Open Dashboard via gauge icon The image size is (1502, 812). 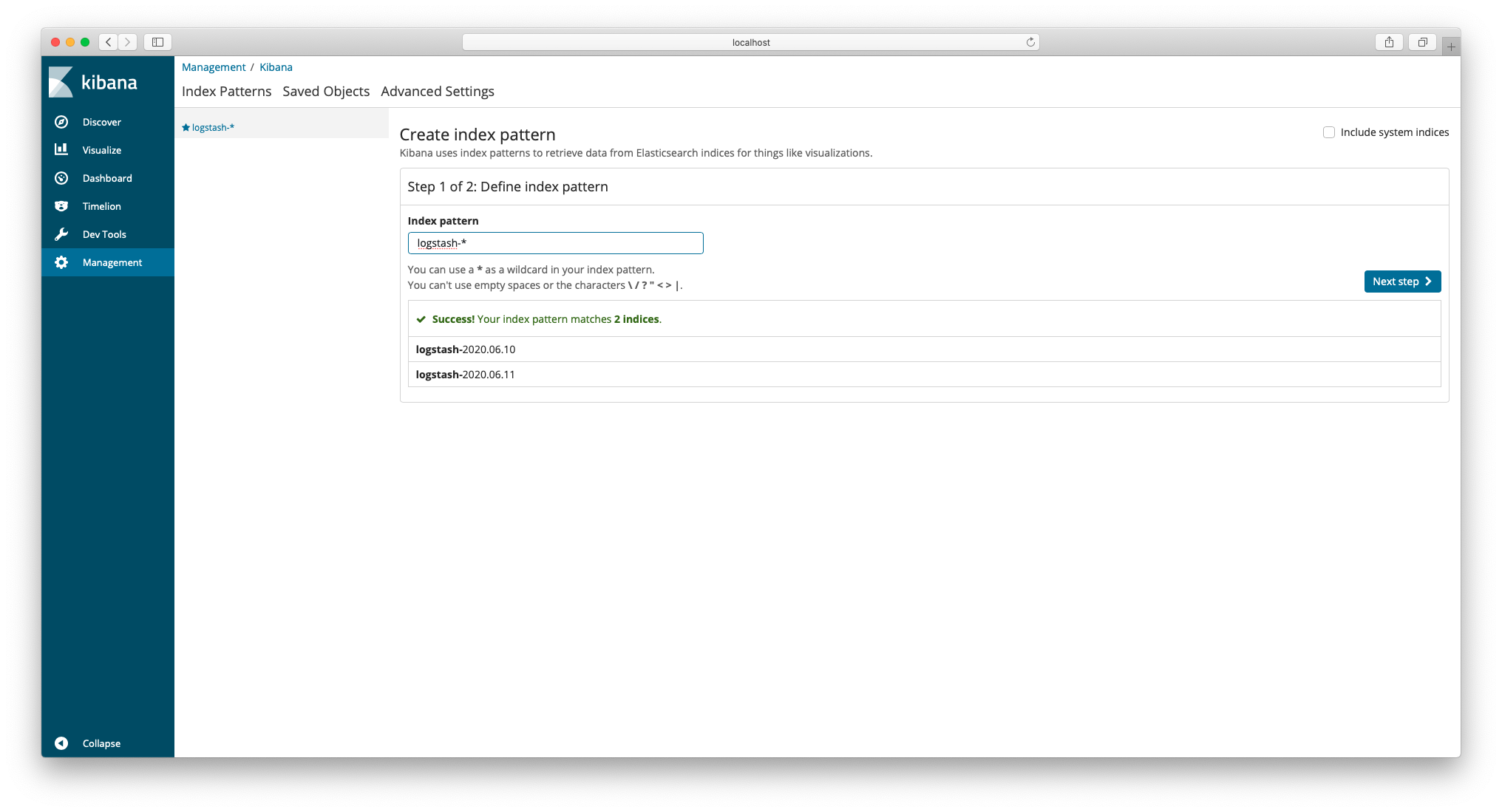61,178
